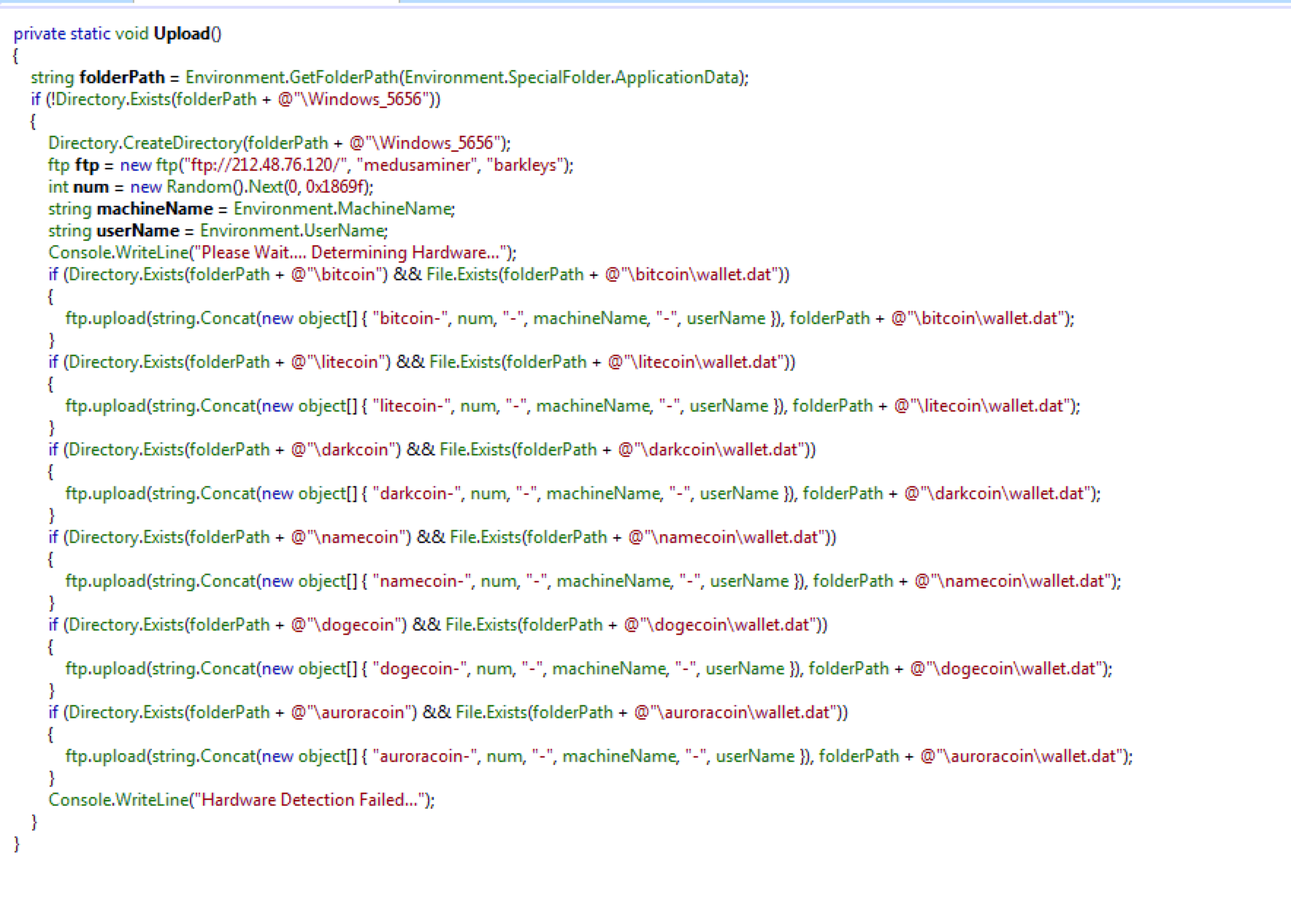Click ftp.upload on the litecoin upload line
The width and height of the screenshot is (1291, 924).
(x=105, y=406)
